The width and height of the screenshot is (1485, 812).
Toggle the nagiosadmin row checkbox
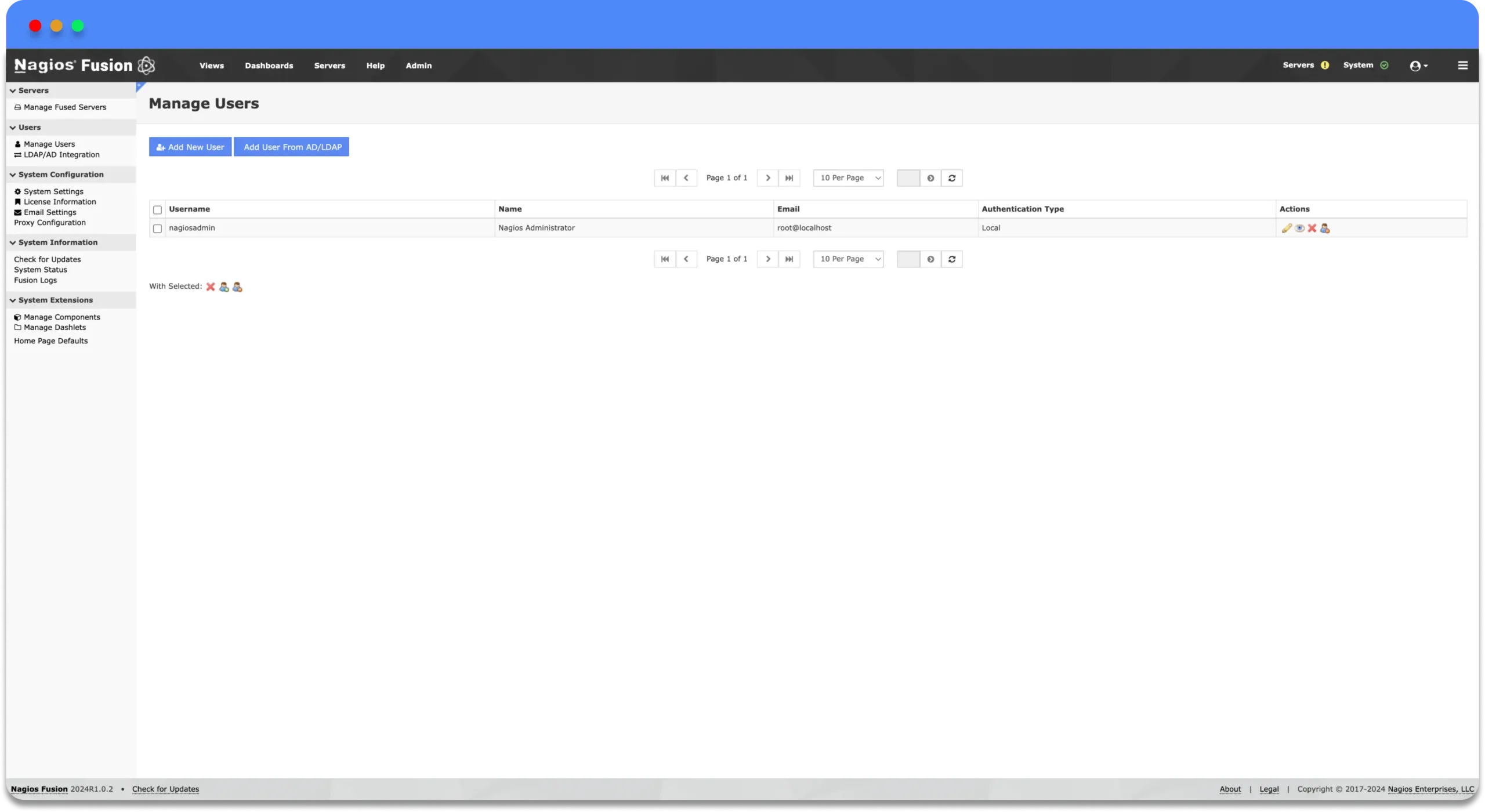[x=157, y=228]
